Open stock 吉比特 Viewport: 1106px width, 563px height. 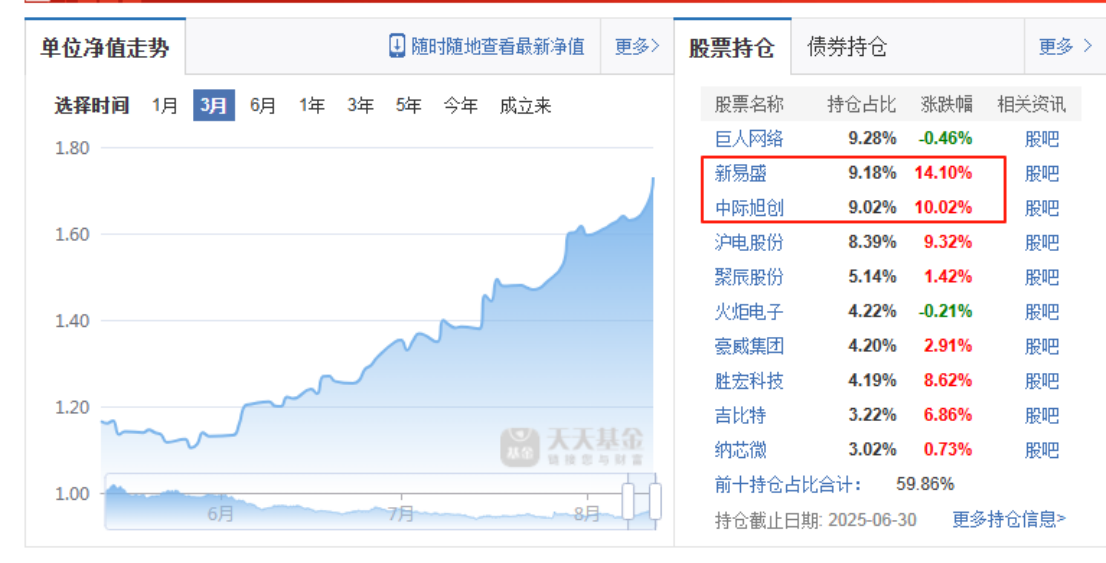click(x=741, y=415)
